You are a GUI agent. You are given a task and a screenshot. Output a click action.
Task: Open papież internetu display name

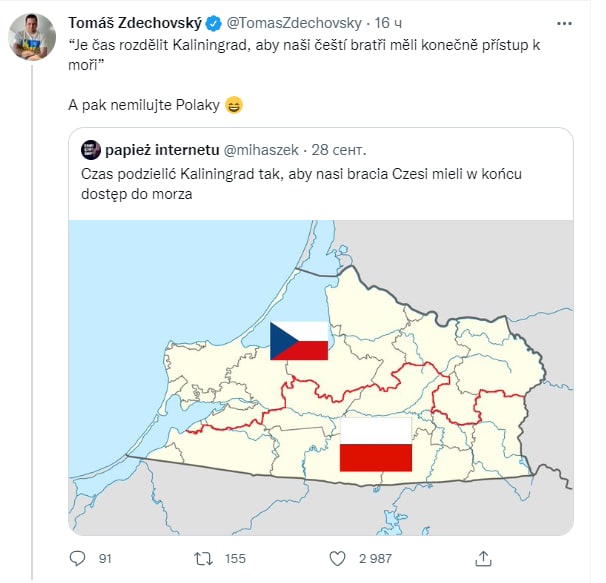click(x=162, y=150)
